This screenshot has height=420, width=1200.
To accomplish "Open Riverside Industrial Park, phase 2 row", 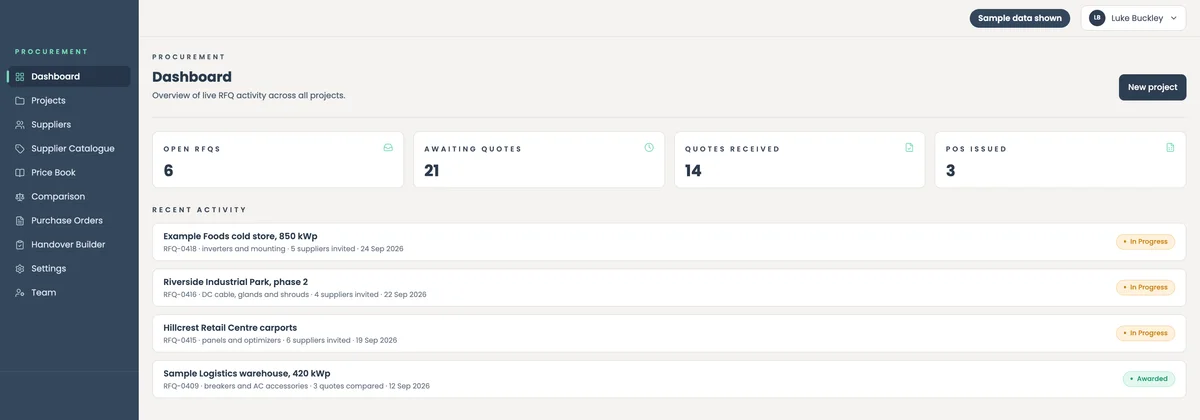I will 669,288.
